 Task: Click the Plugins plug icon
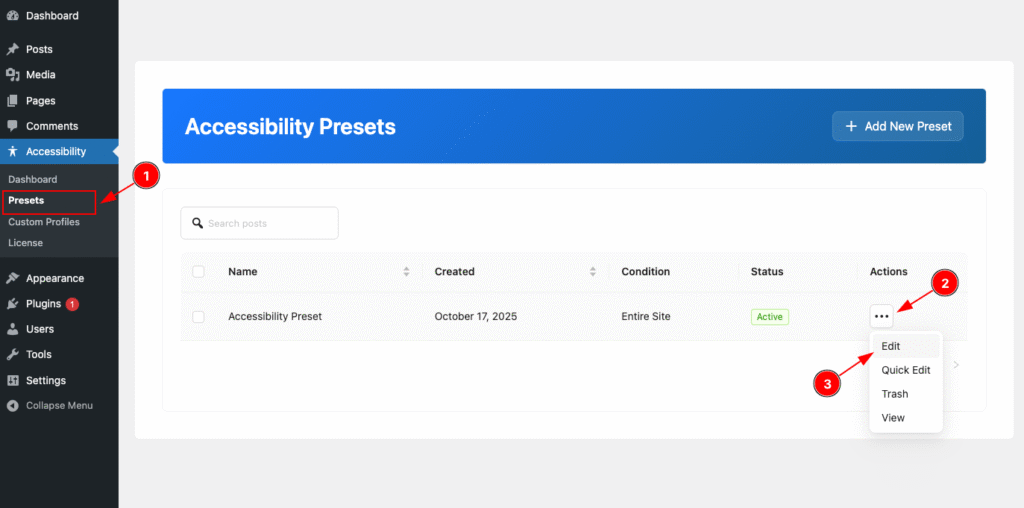pyautogui.click(x=12, y=304)
